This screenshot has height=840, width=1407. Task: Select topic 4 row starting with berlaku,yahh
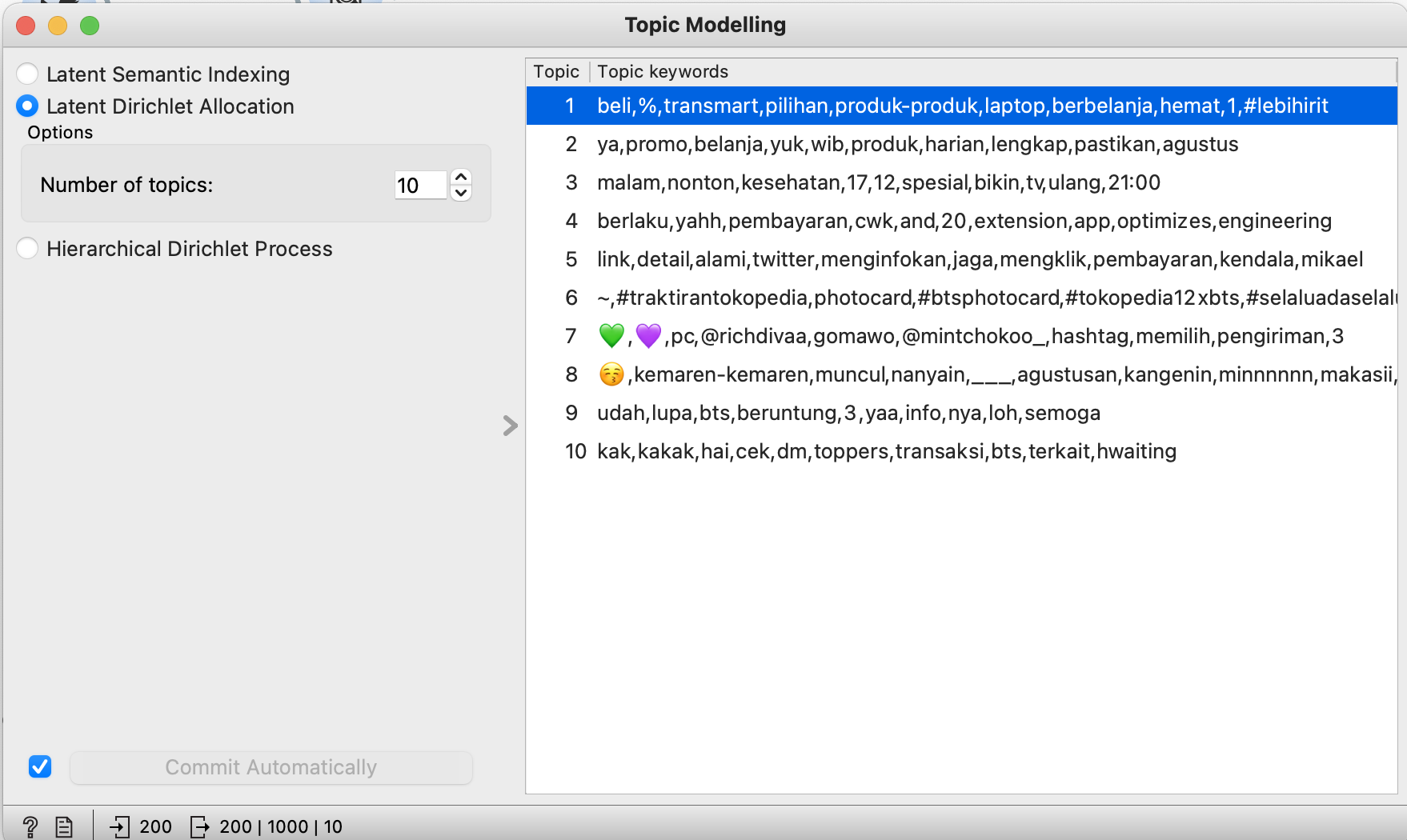tap(962, 221)
